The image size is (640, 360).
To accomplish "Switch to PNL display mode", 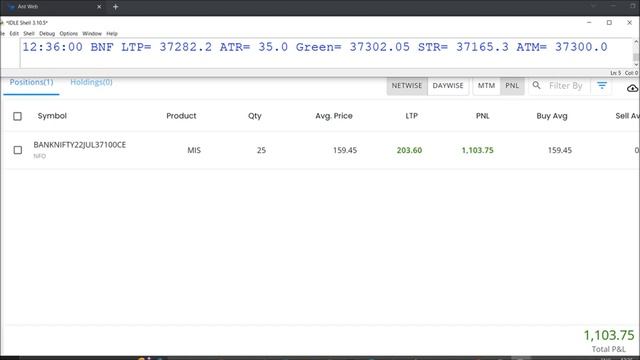I will [512, 86].
